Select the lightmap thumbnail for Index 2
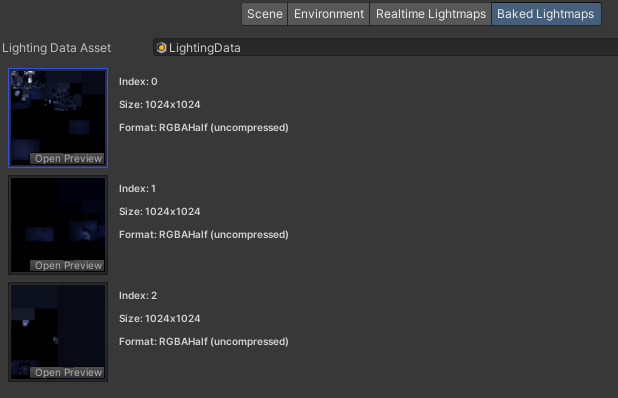618x398 pixels. [58, 332]
